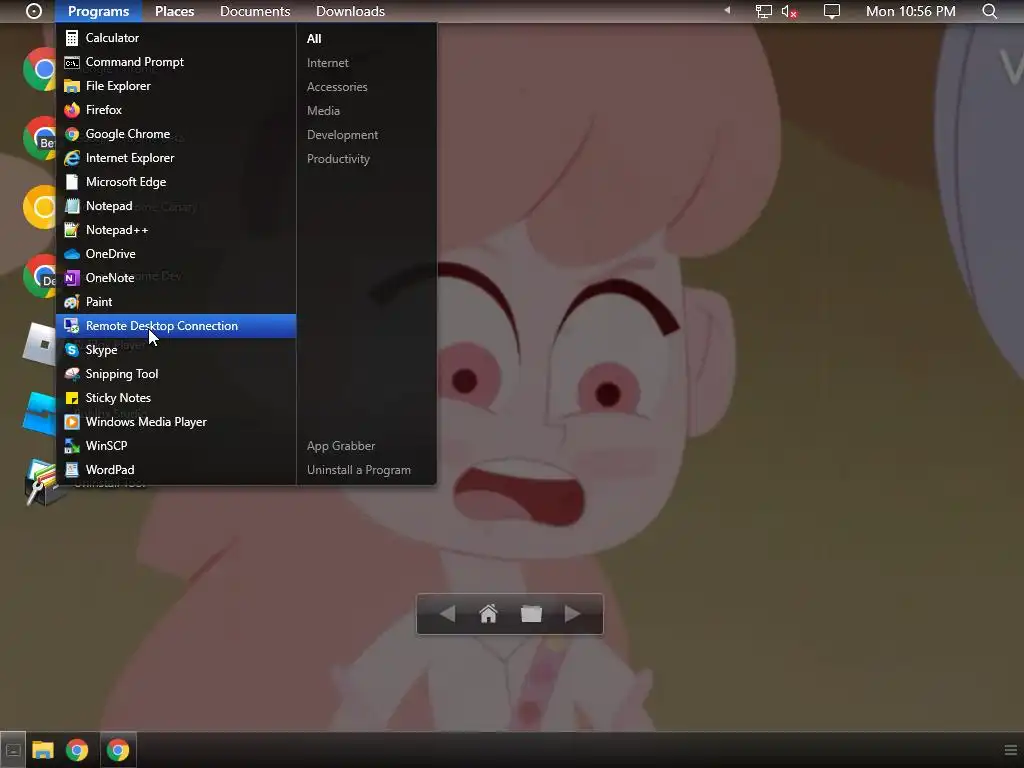Click the Mon 10:56 PM clock
The width and height of the screenshot is (1024, 768).
pos(910,11)
